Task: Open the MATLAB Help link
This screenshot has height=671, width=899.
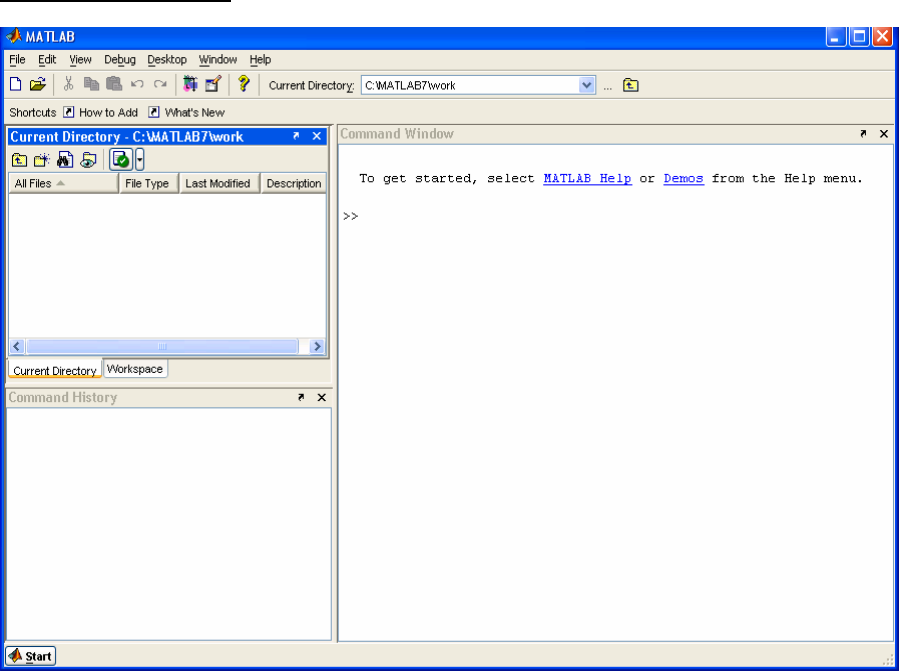Action: (x=587, y=178)
